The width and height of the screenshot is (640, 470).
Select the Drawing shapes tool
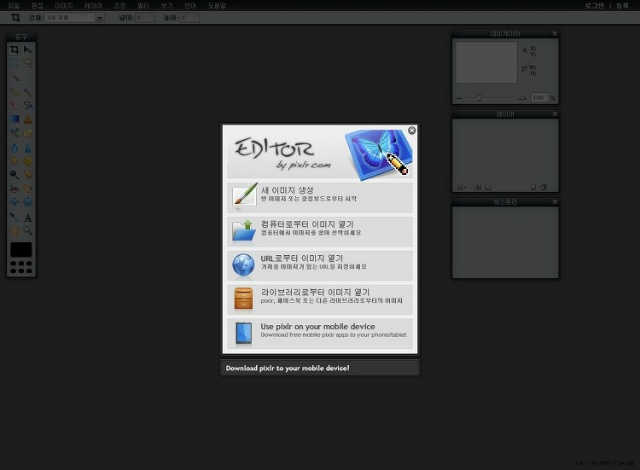pos(28,132)
